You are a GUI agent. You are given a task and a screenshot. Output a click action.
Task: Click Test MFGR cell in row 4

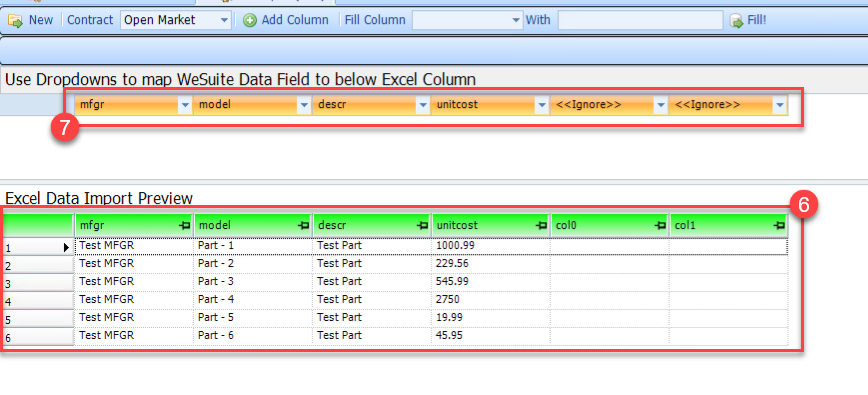(134, 300)
